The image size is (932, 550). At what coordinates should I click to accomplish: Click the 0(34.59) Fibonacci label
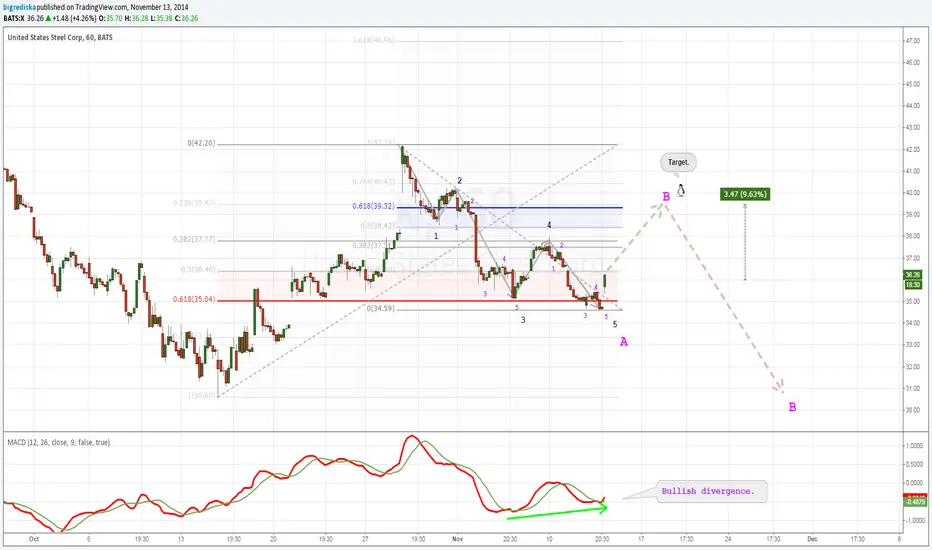[380, 309]
